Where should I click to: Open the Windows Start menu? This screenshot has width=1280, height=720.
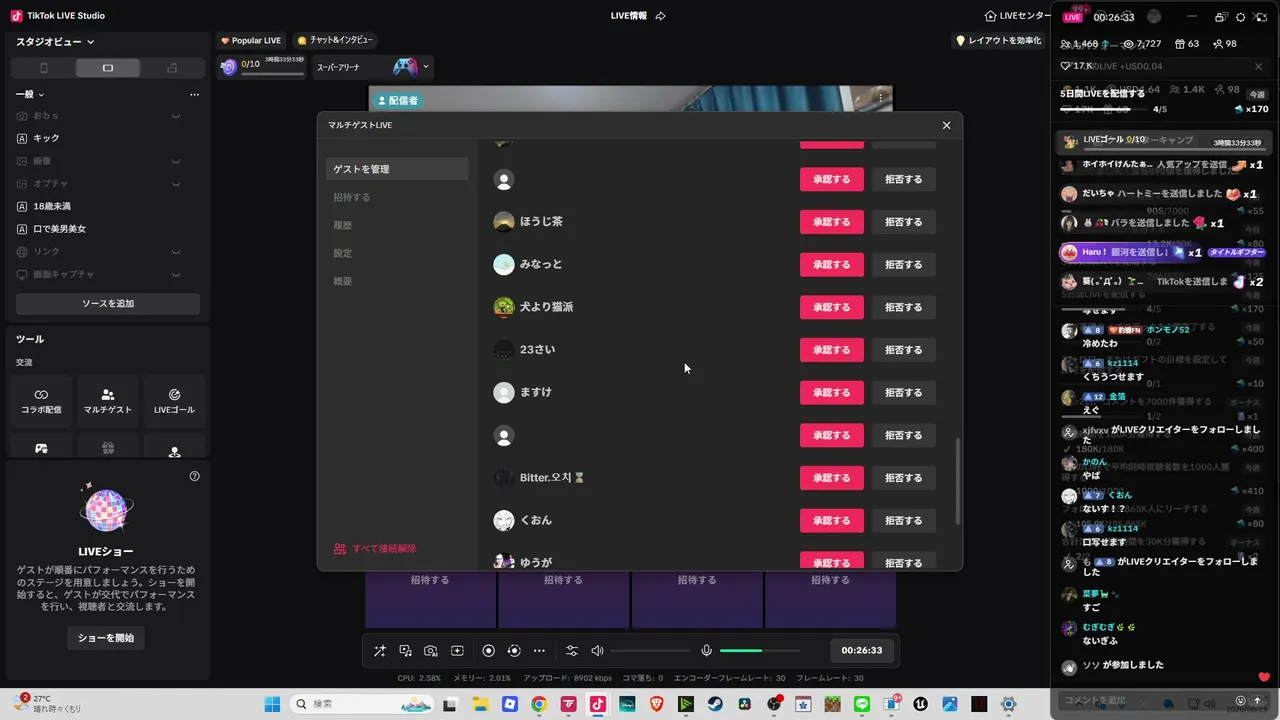point(272,704)
